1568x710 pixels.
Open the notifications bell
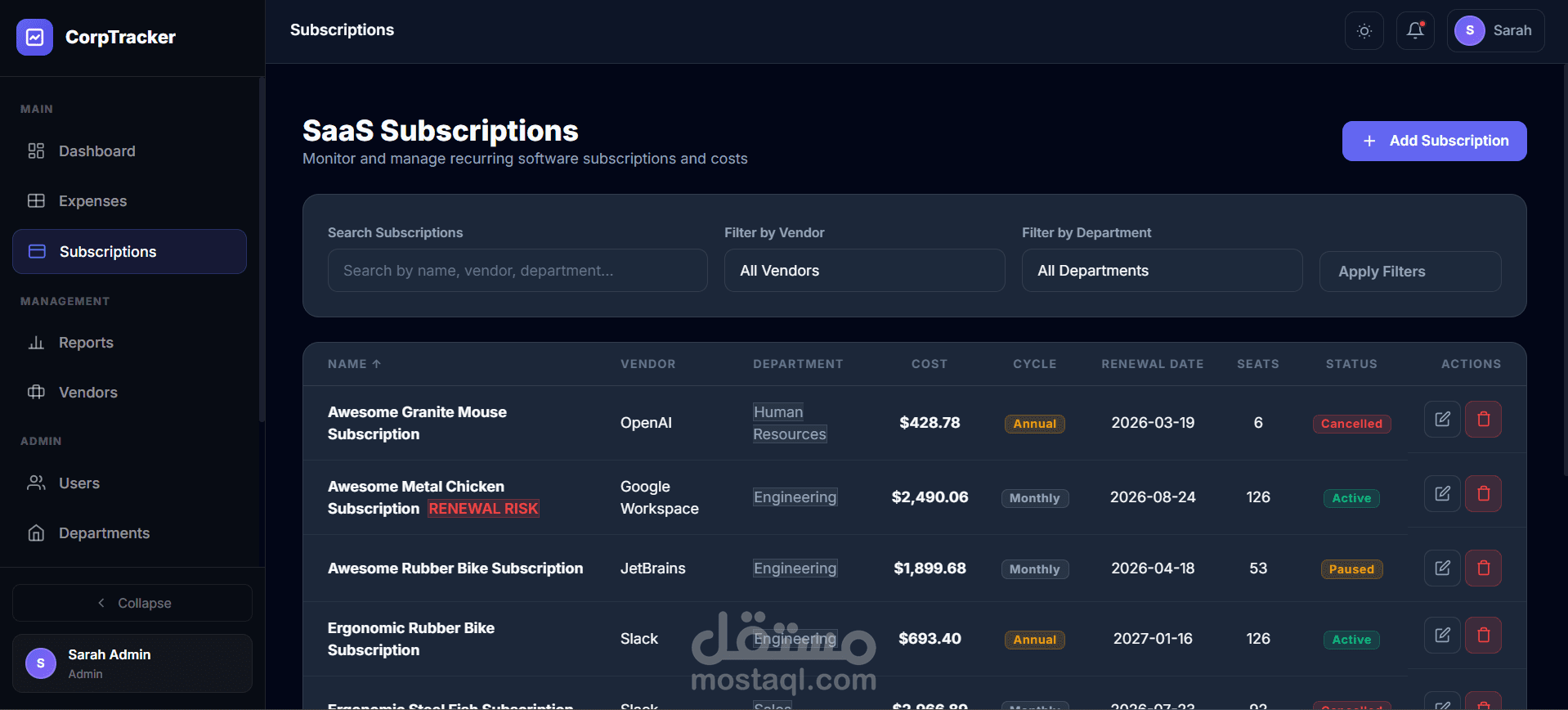coord(1415,31)
